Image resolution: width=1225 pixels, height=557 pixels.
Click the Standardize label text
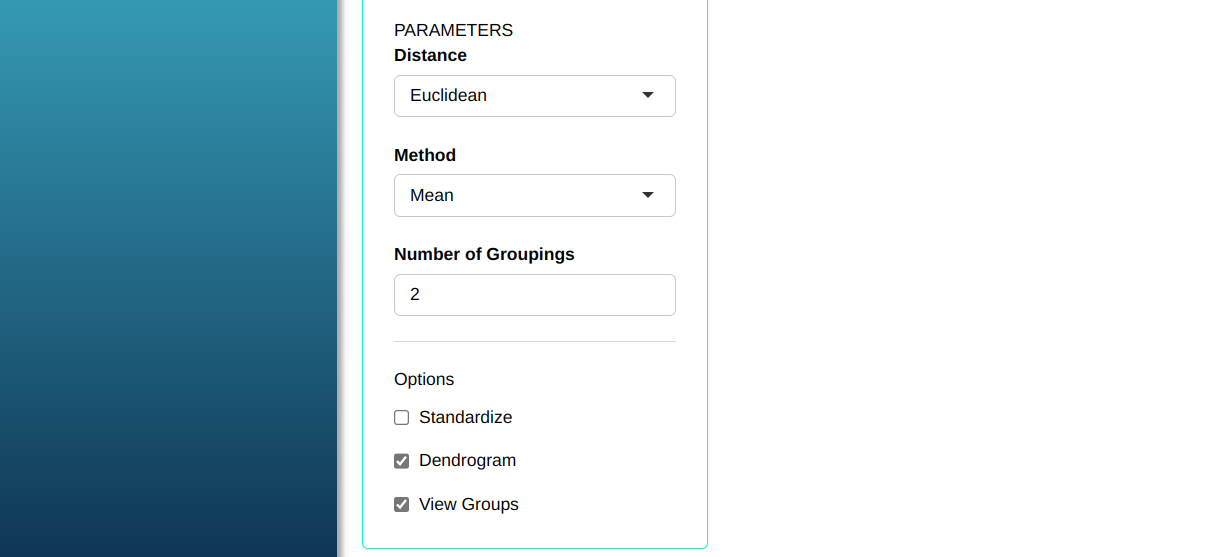tap(465, 417)
